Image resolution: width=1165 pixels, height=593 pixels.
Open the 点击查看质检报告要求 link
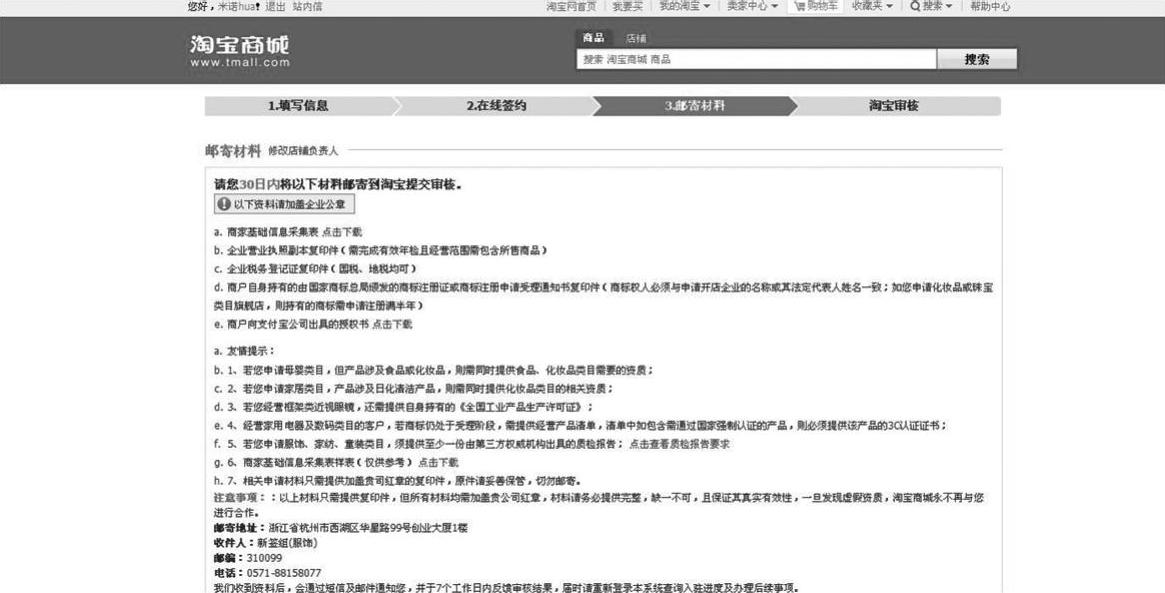tap(680, 444)
